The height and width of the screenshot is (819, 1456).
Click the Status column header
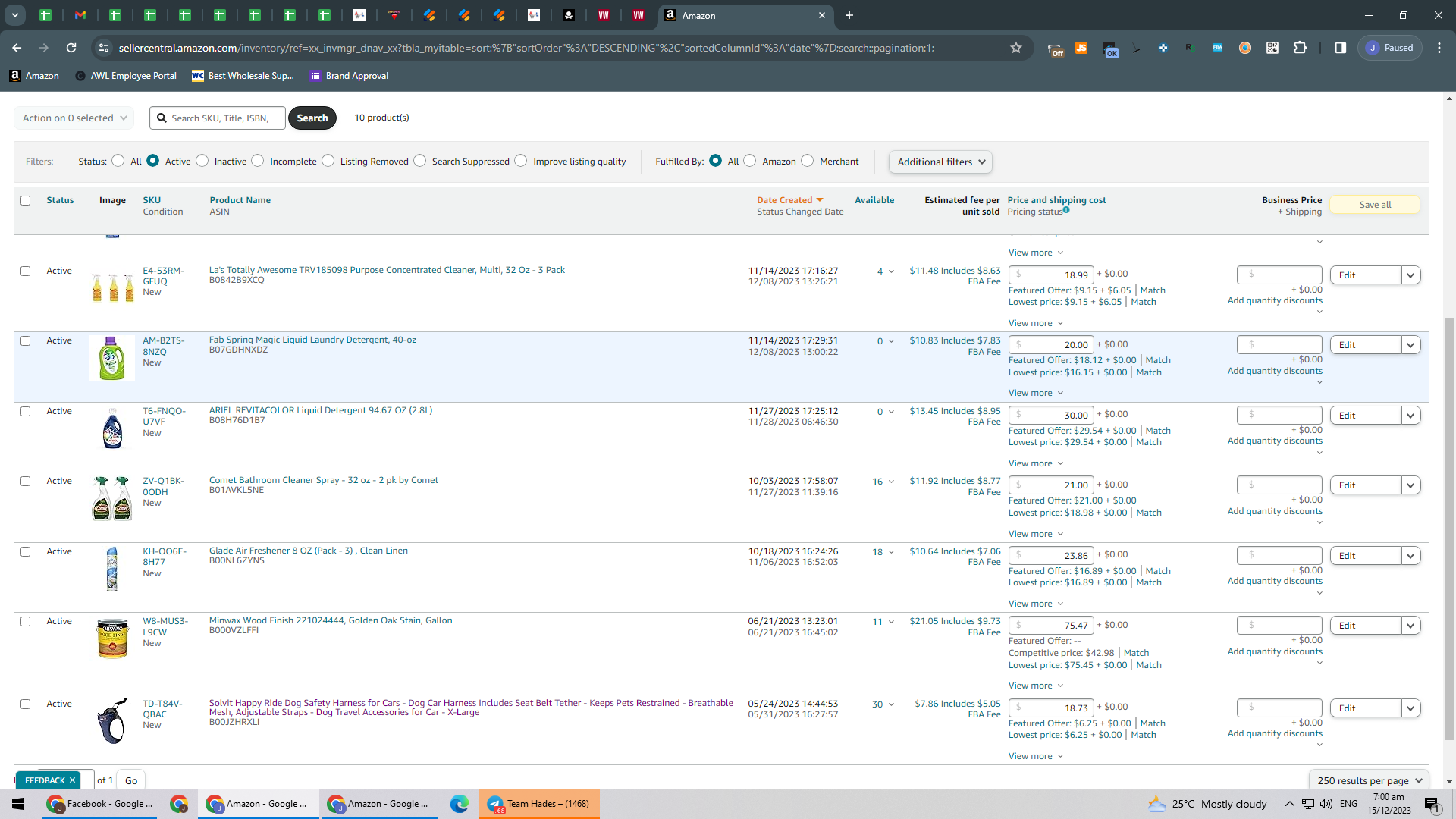60,200
